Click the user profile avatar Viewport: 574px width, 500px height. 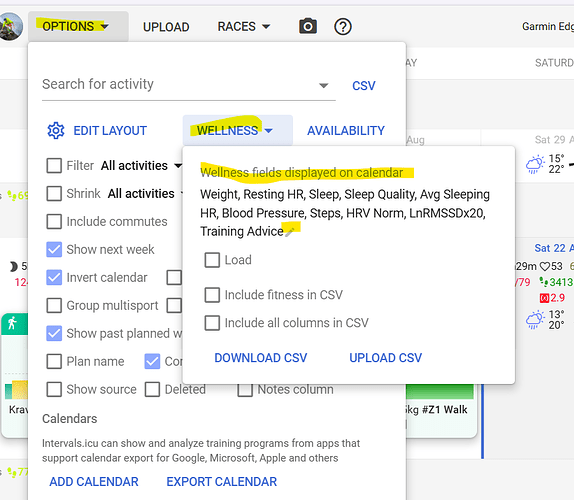pyautogui.click(x=11, y=26)
